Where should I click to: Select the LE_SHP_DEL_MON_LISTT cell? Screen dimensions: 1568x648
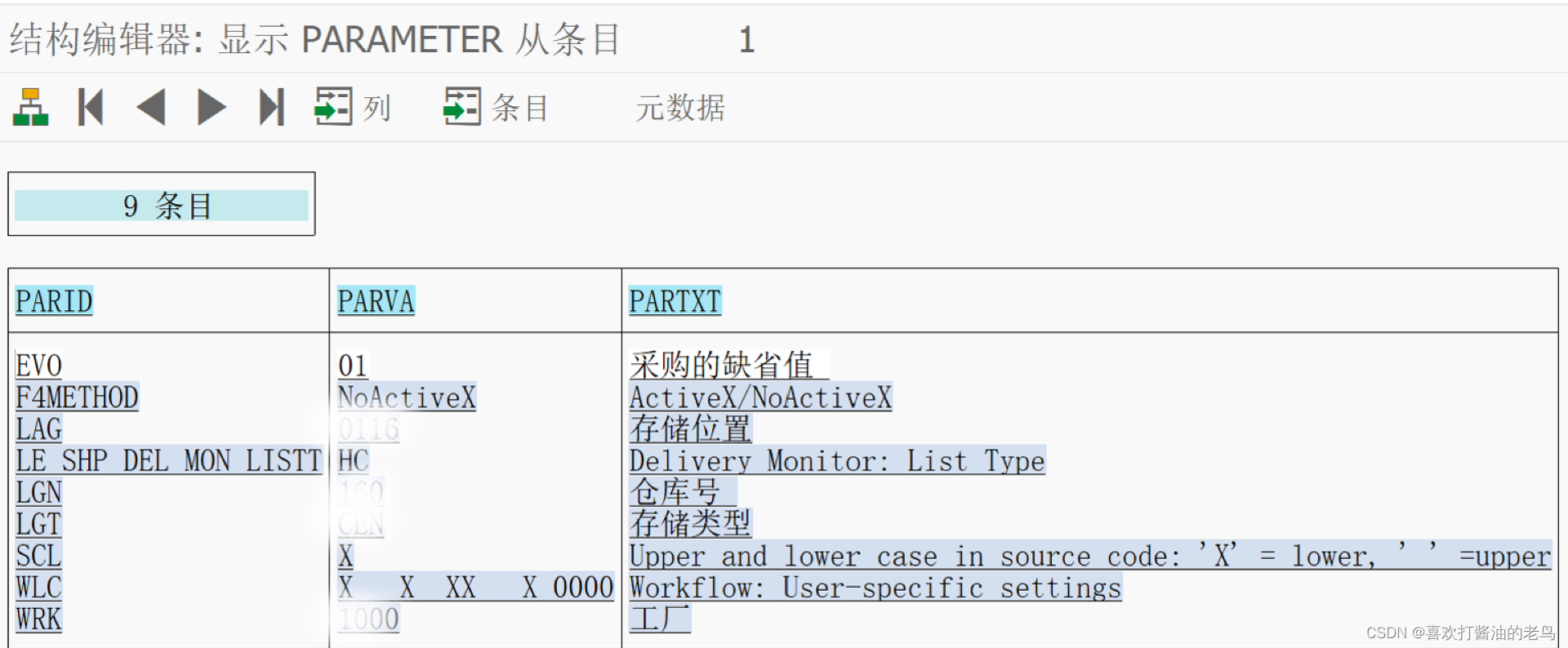click(169, 461)
